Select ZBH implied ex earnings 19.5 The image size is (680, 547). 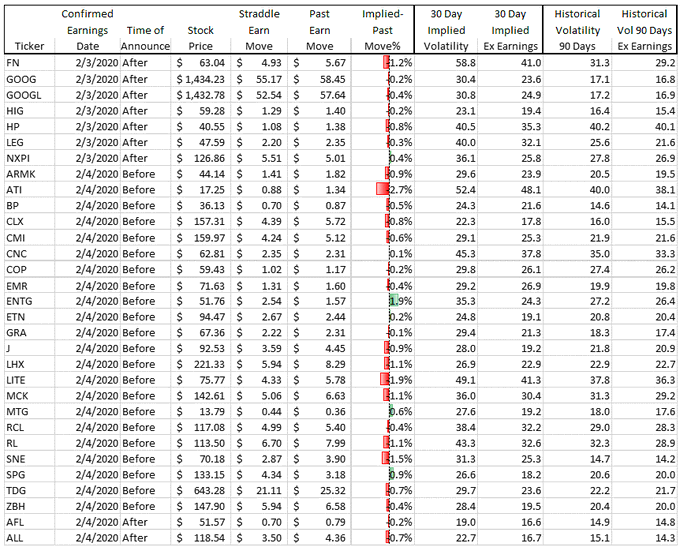[510, 507]
